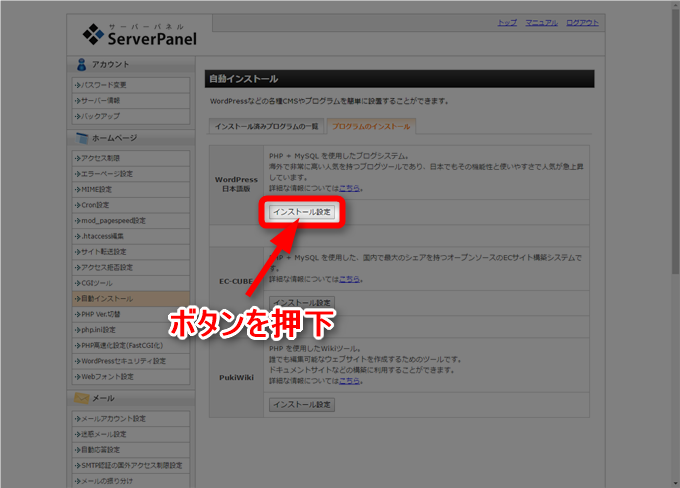Open PHP Ver.切替 menu item
The image size is (680, 488).
coord(131,314)
